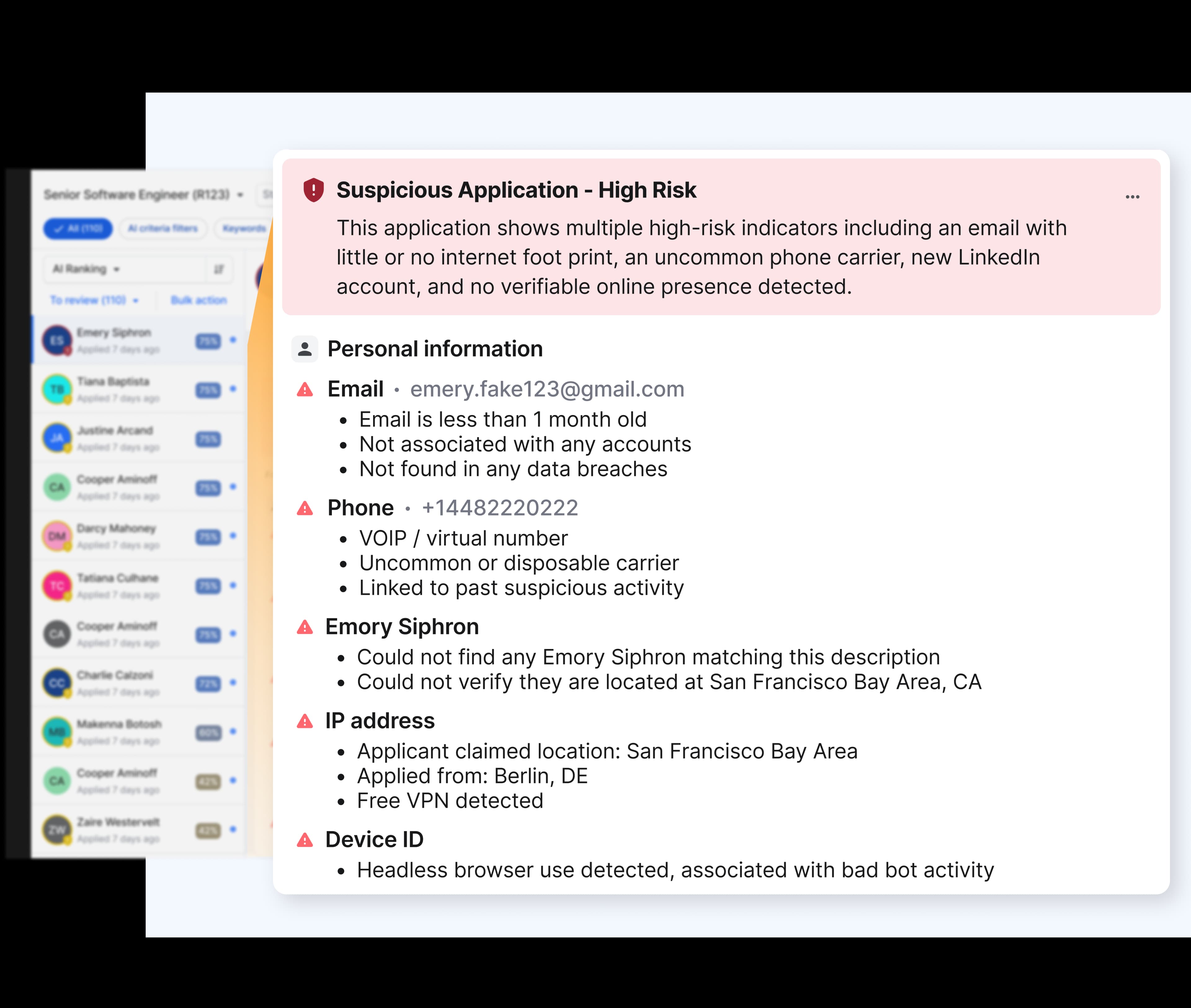Open the AI criteria filters tab

coord(163,229)
